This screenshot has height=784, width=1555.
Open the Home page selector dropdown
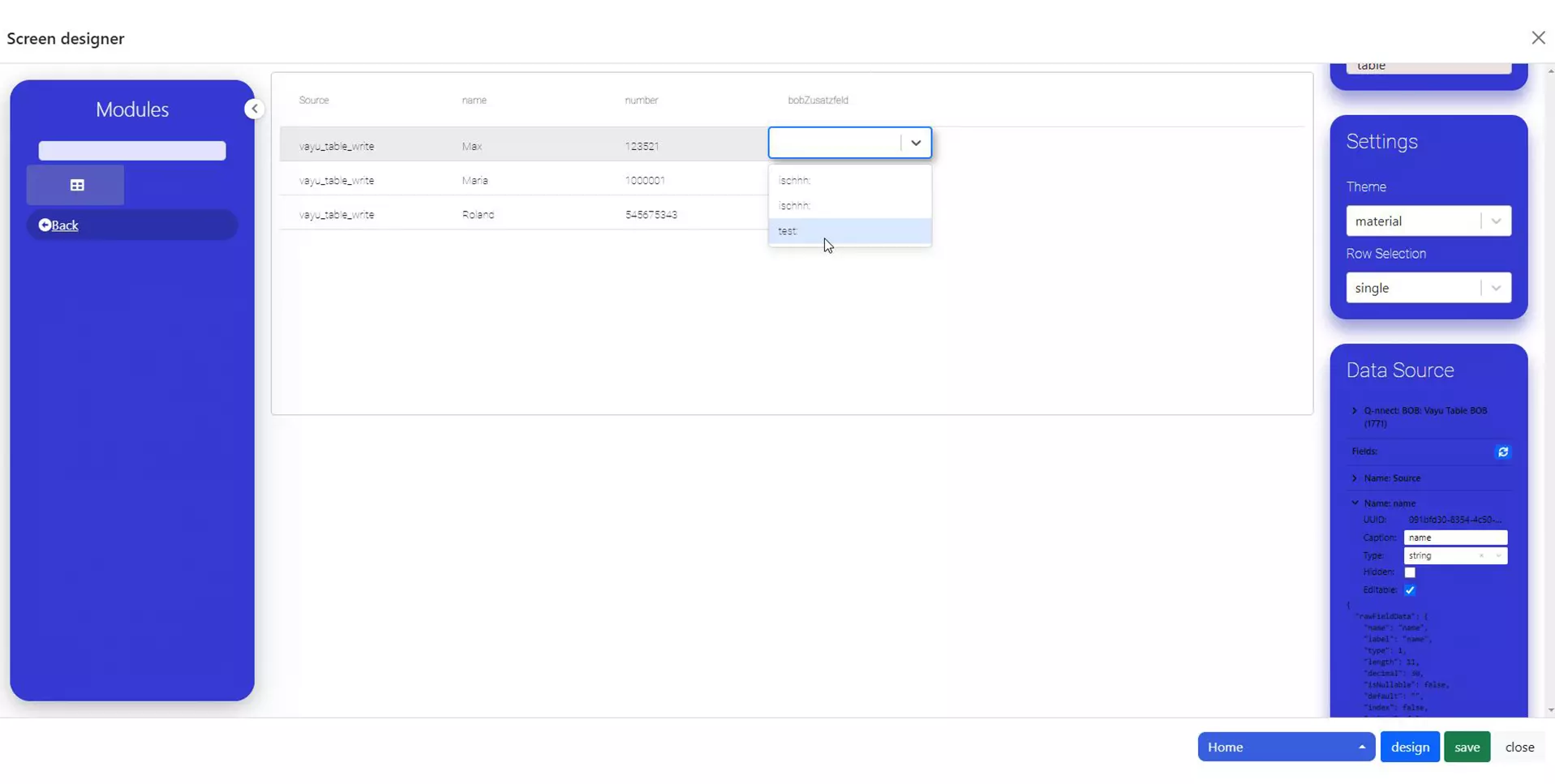coord(1286,747)
